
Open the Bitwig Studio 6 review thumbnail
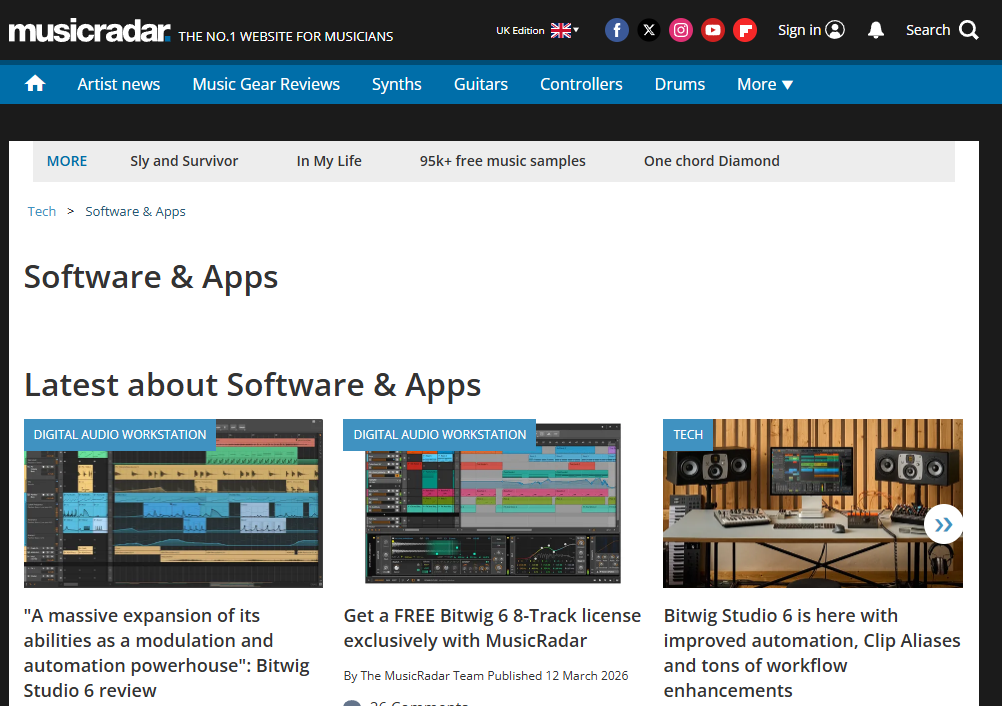click(173, 503)
